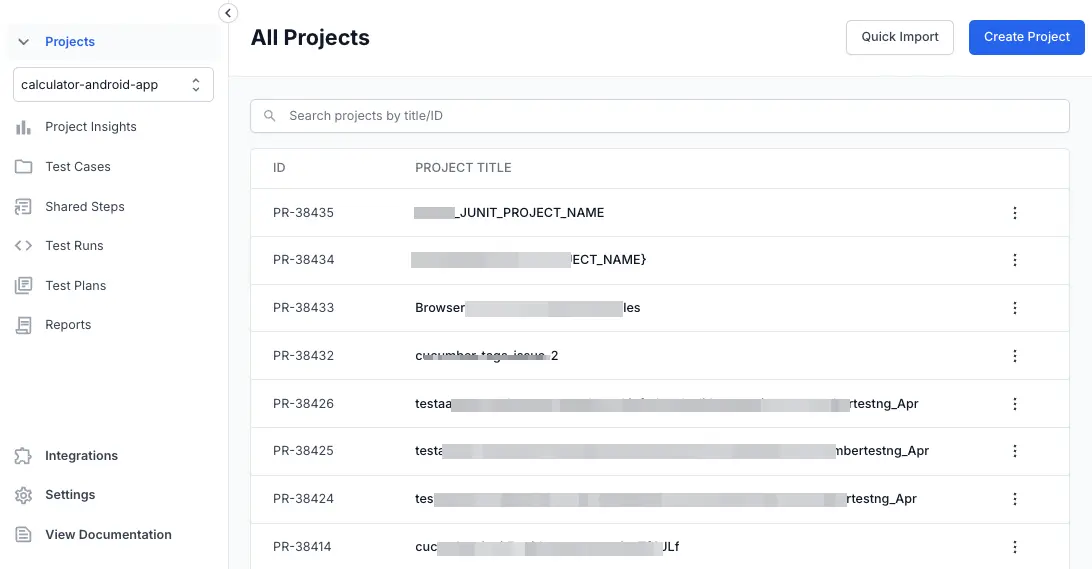1092x569 pixels.
Task: Open Reports from the sidebar menu
Action: 68,325
